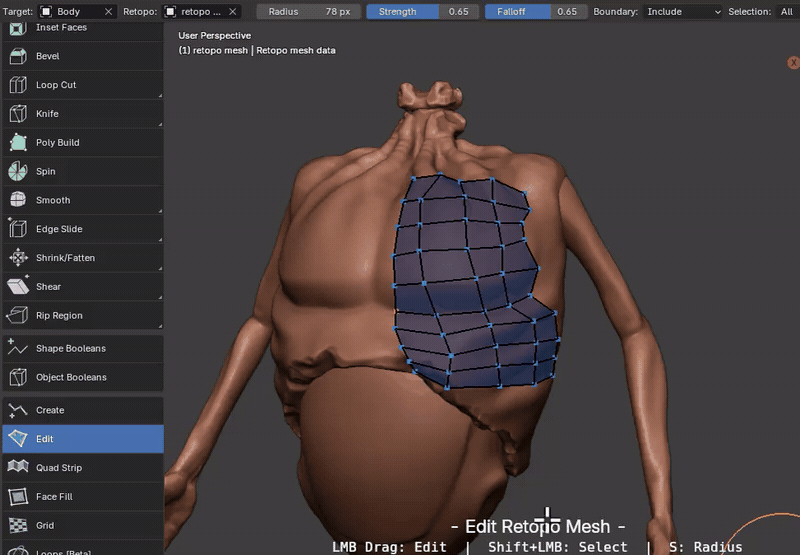The width and height of the screenshot is (800, 555).
Task: Activate the Create retopo tool icon
Action: pos(18,410)
